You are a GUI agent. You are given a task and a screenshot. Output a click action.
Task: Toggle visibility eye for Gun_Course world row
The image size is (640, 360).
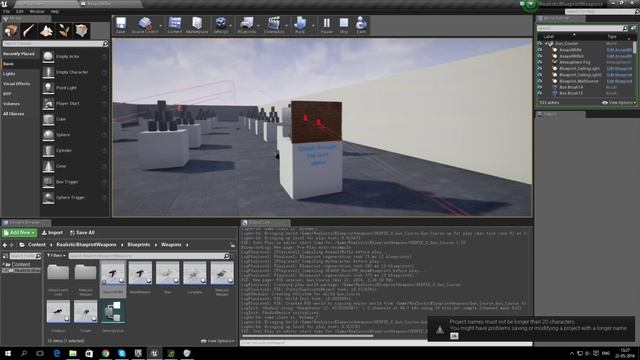(540, 44)
